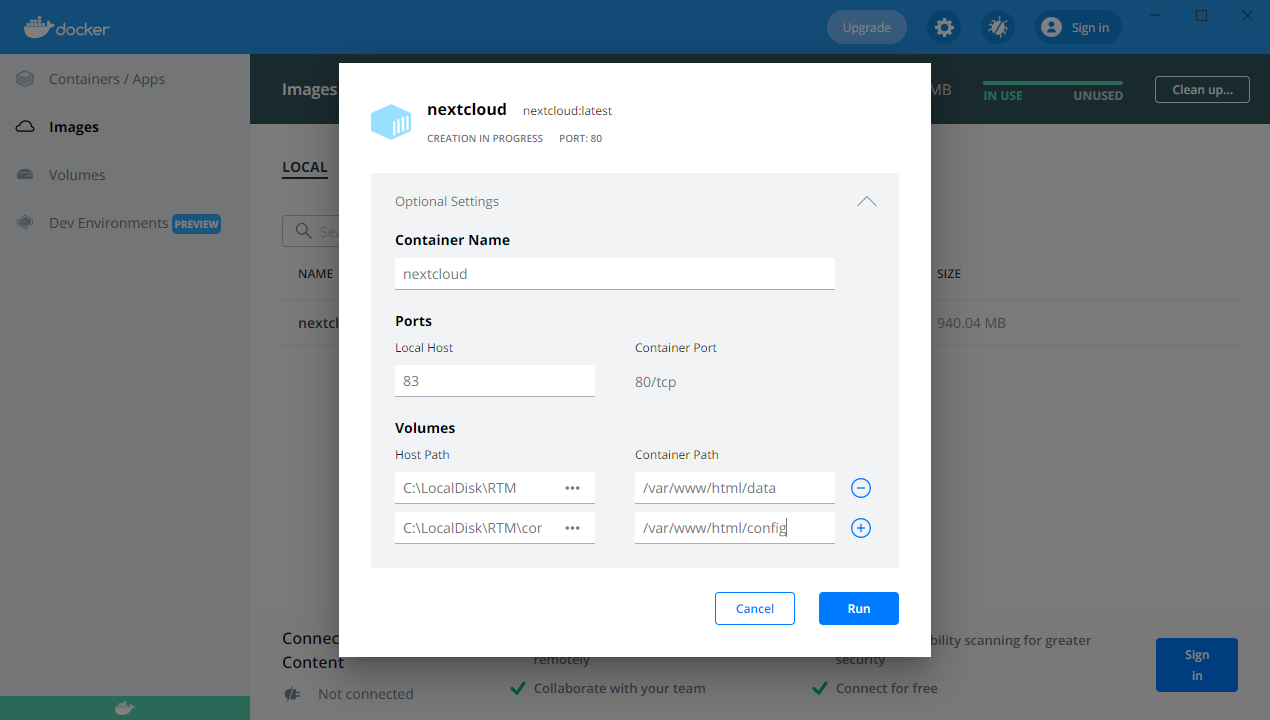Click the PORT: 80 text
The width and height of the screenshot is (1270, 720).
click(x=580, y=138)
